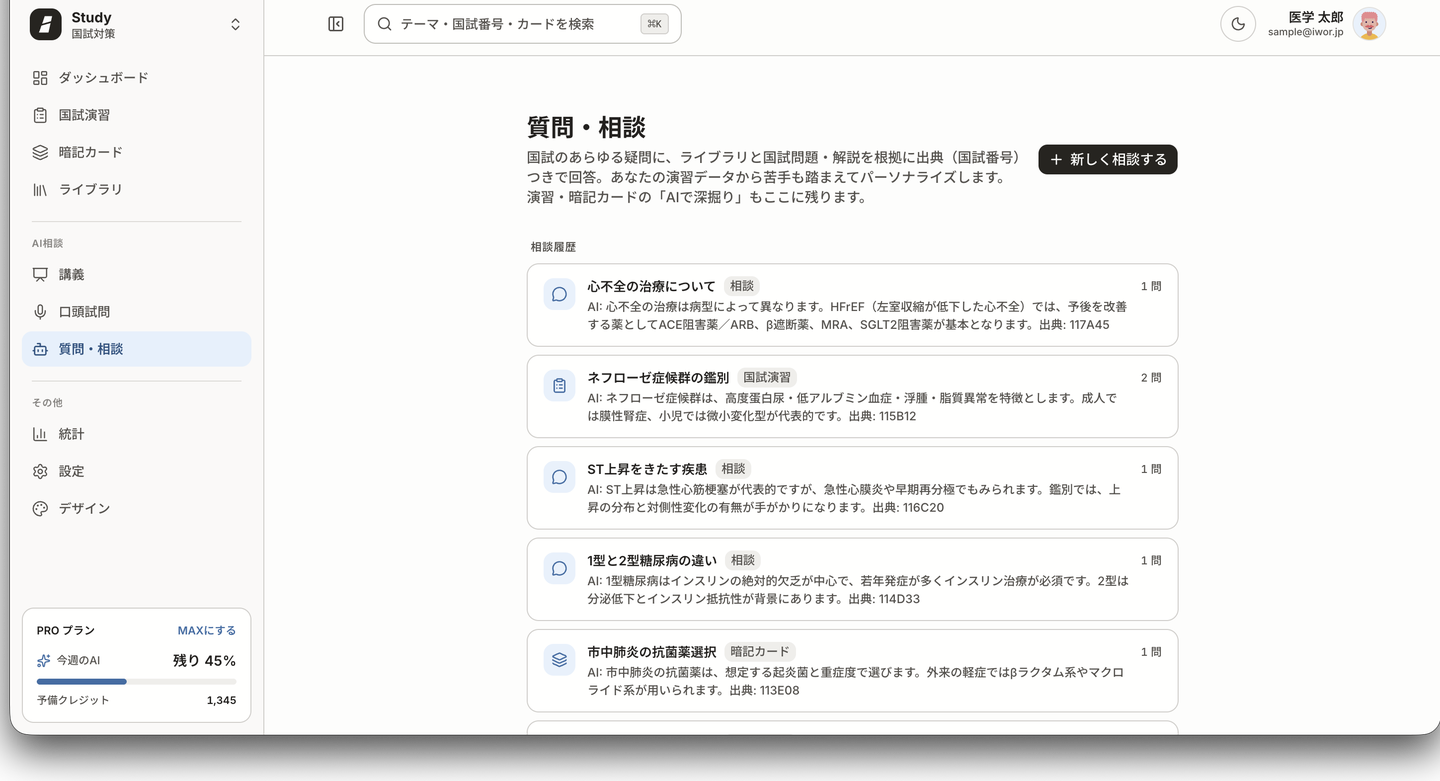Go to 暗記カード in the sidebar
The height and width of the screenshot is (781, 1440).
pyautogui.click(x=136, y=152)
